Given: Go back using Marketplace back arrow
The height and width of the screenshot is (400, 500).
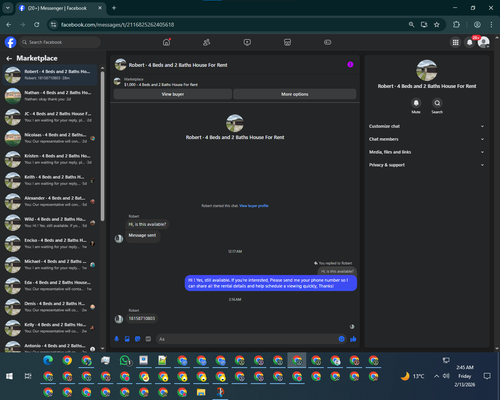Looking at the screenshot, I should tap(9, 59).
